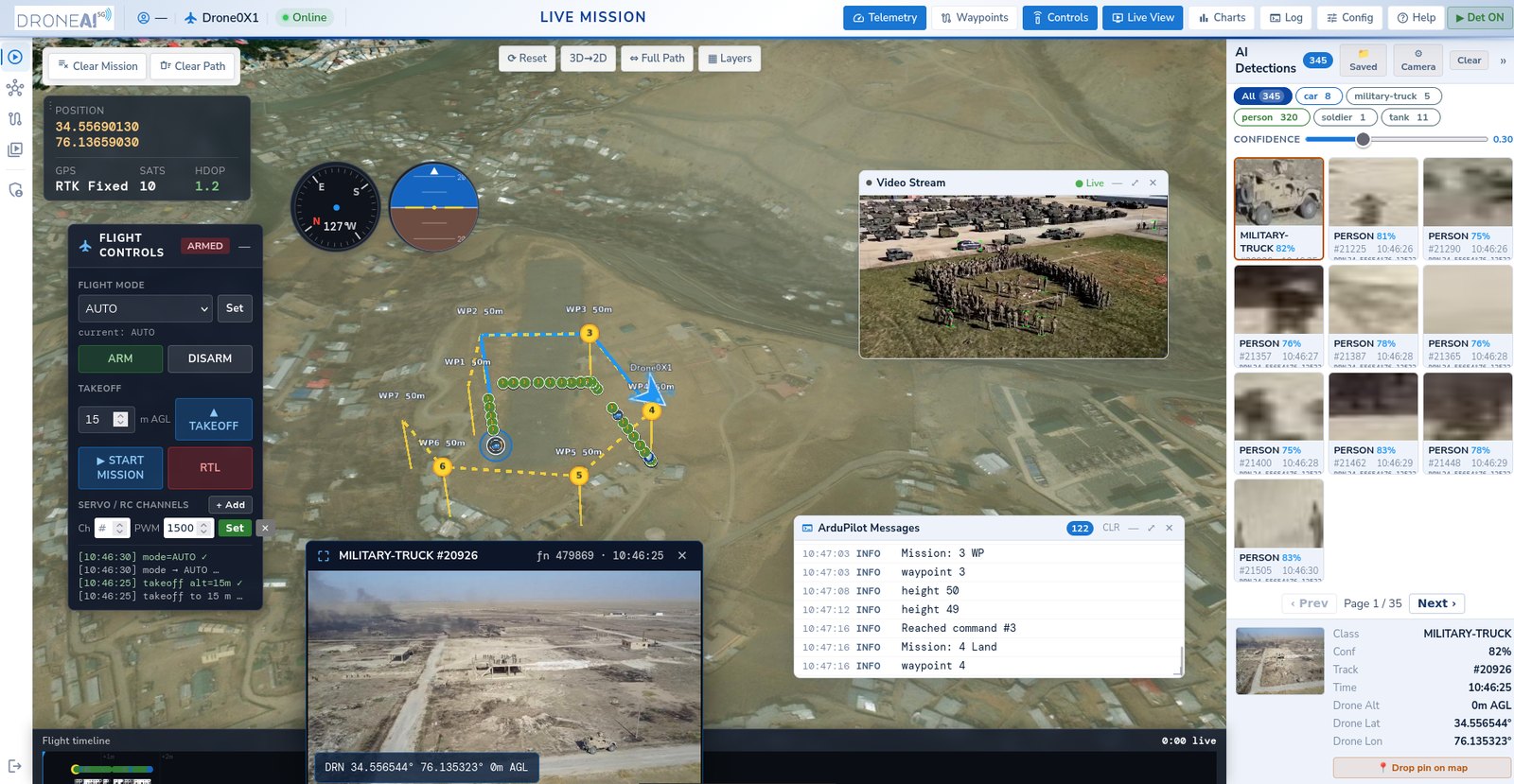
Task: Filter detections by car
Action: (1318, 96)
